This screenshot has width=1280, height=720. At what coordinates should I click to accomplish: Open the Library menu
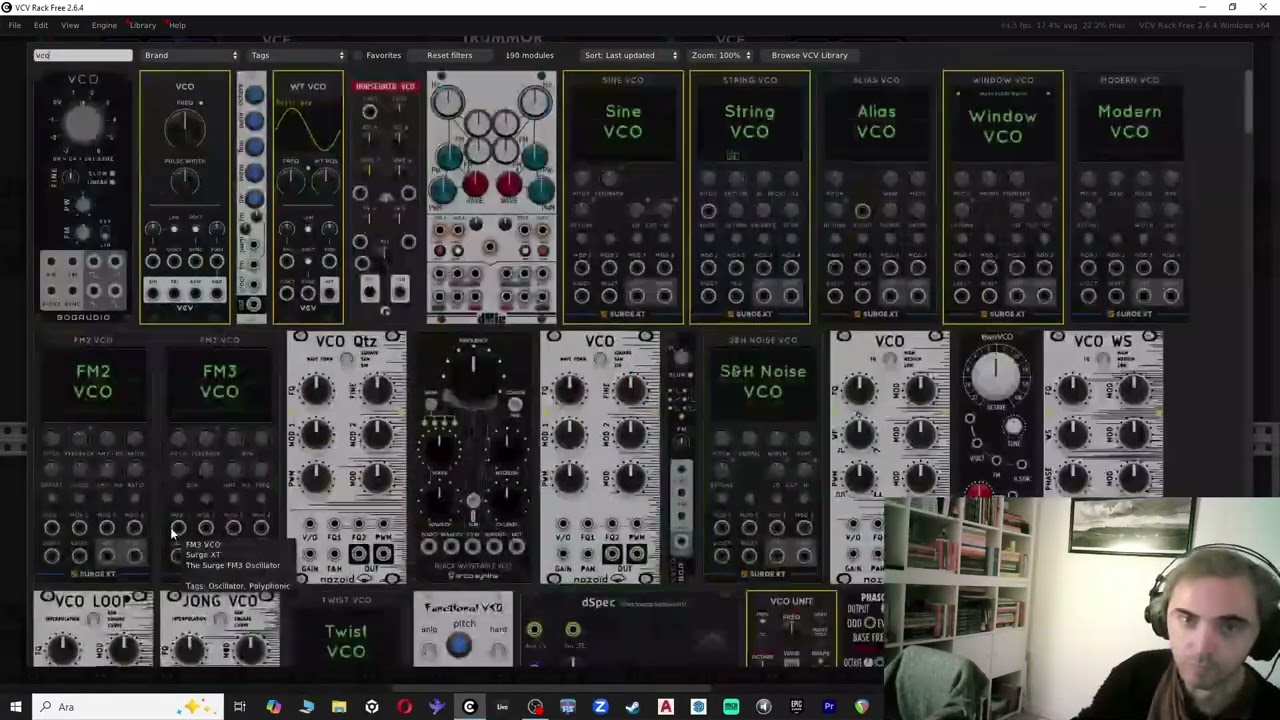coord(142,25)
